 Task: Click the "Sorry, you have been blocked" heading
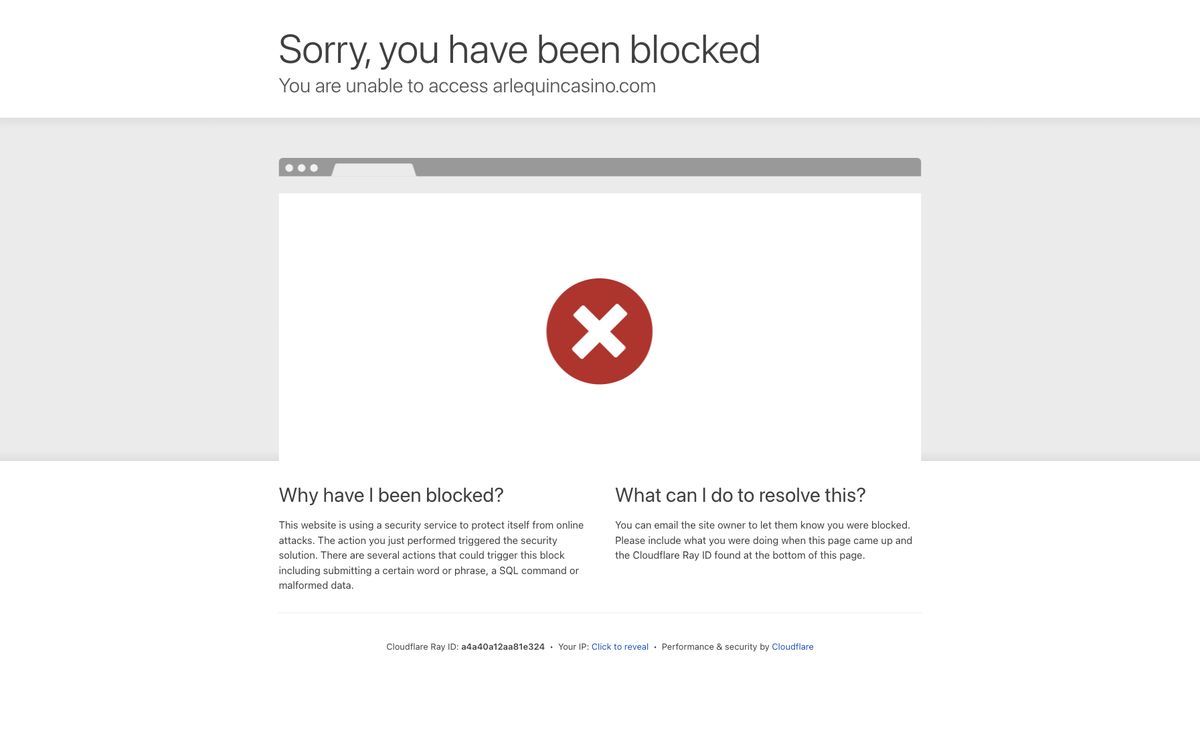pyautogui.click(x=519, y=49)
